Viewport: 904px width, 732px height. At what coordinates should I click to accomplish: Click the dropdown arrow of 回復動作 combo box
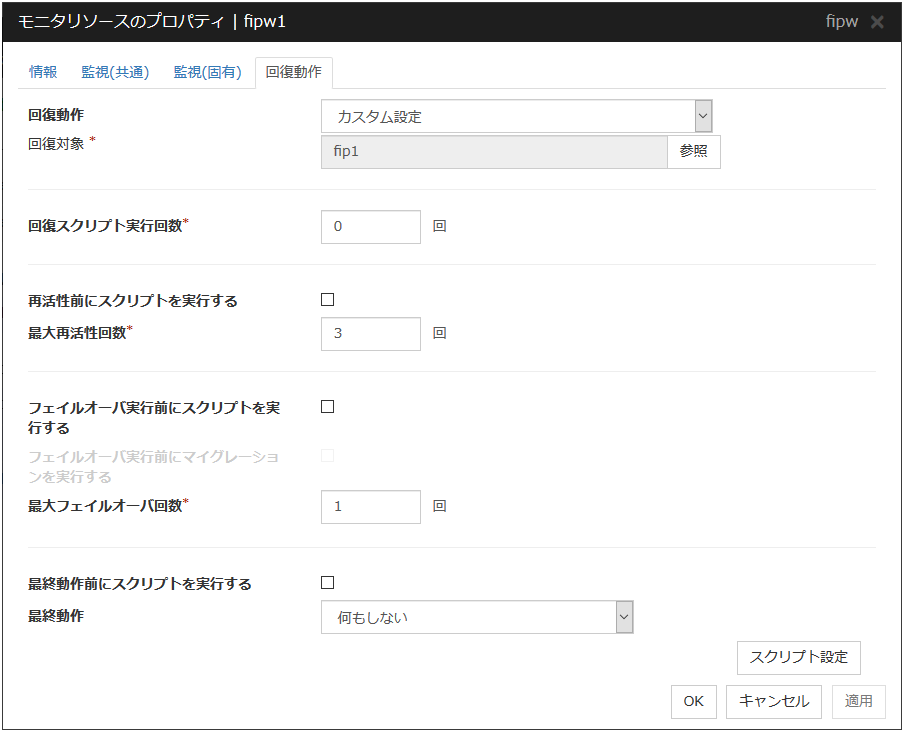703,117
